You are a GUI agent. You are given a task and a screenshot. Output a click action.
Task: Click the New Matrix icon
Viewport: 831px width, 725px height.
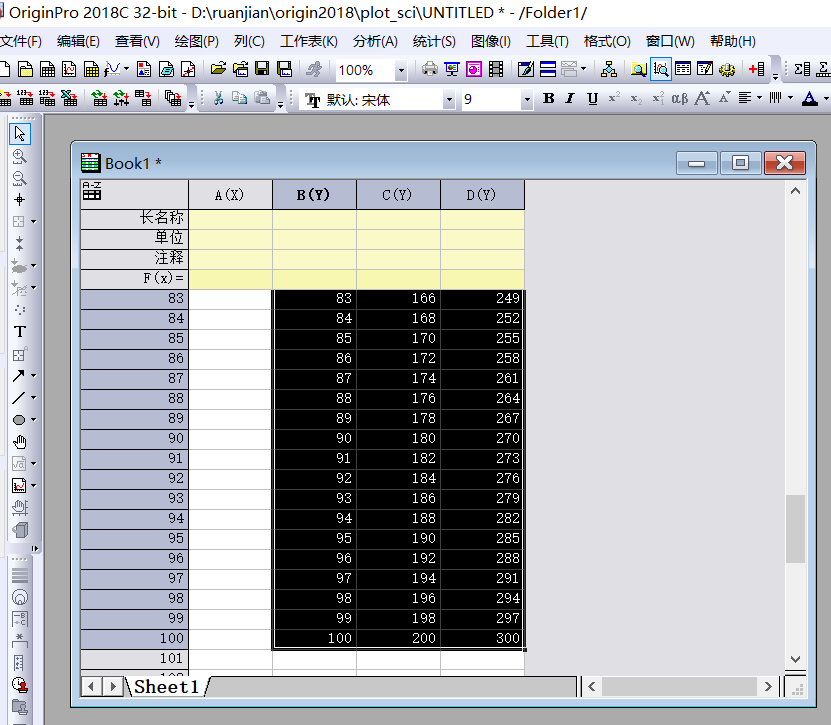point(91,69)
